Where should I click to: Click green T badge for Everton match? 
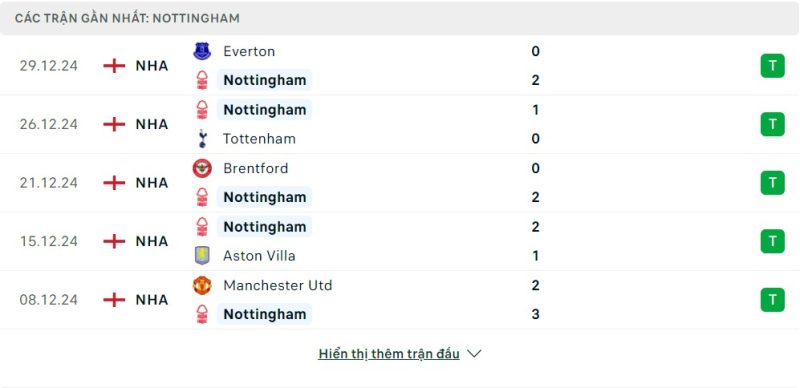772,66
